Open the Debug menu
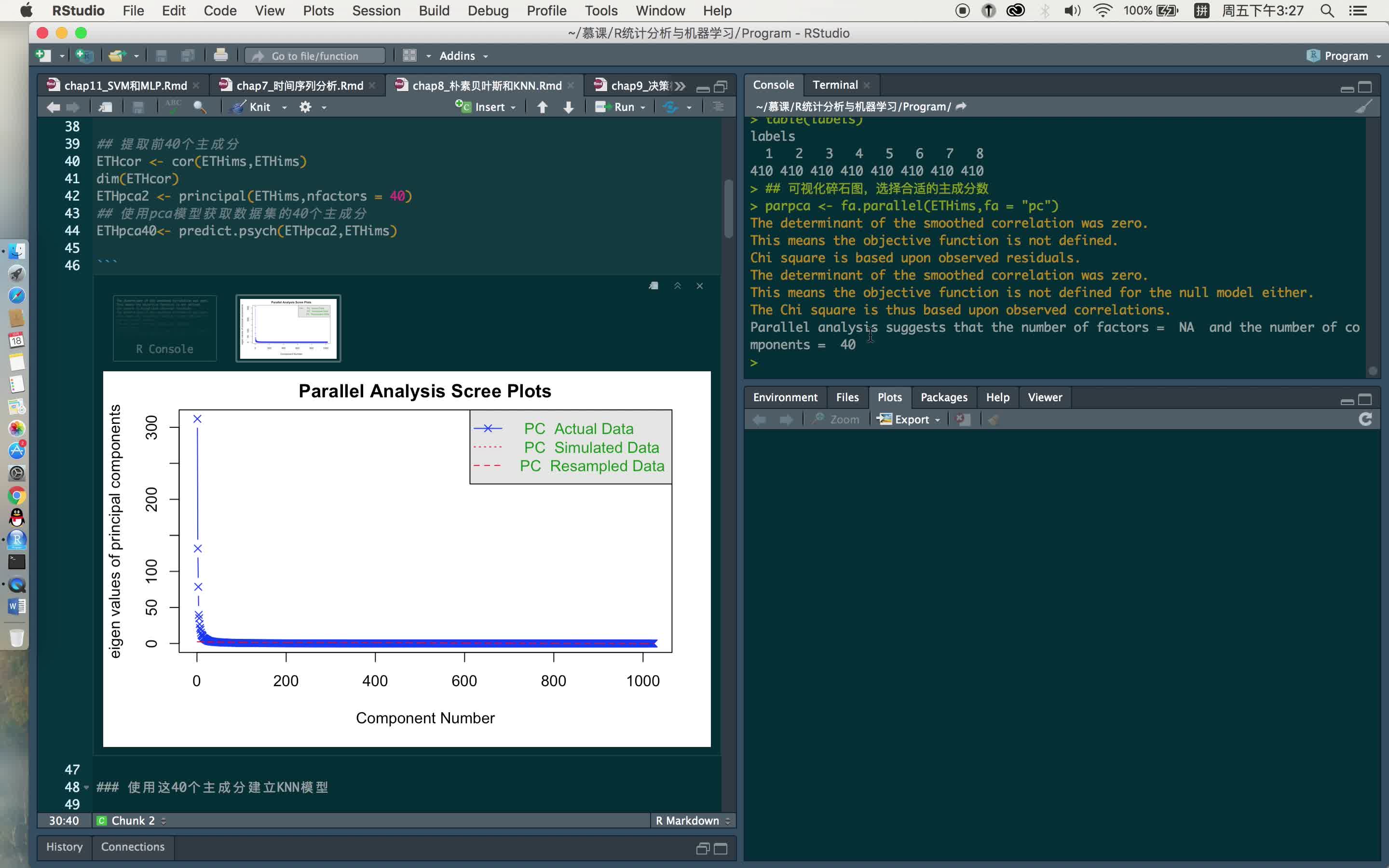Viewport: 1389px width, 868px height. (488, 11)
